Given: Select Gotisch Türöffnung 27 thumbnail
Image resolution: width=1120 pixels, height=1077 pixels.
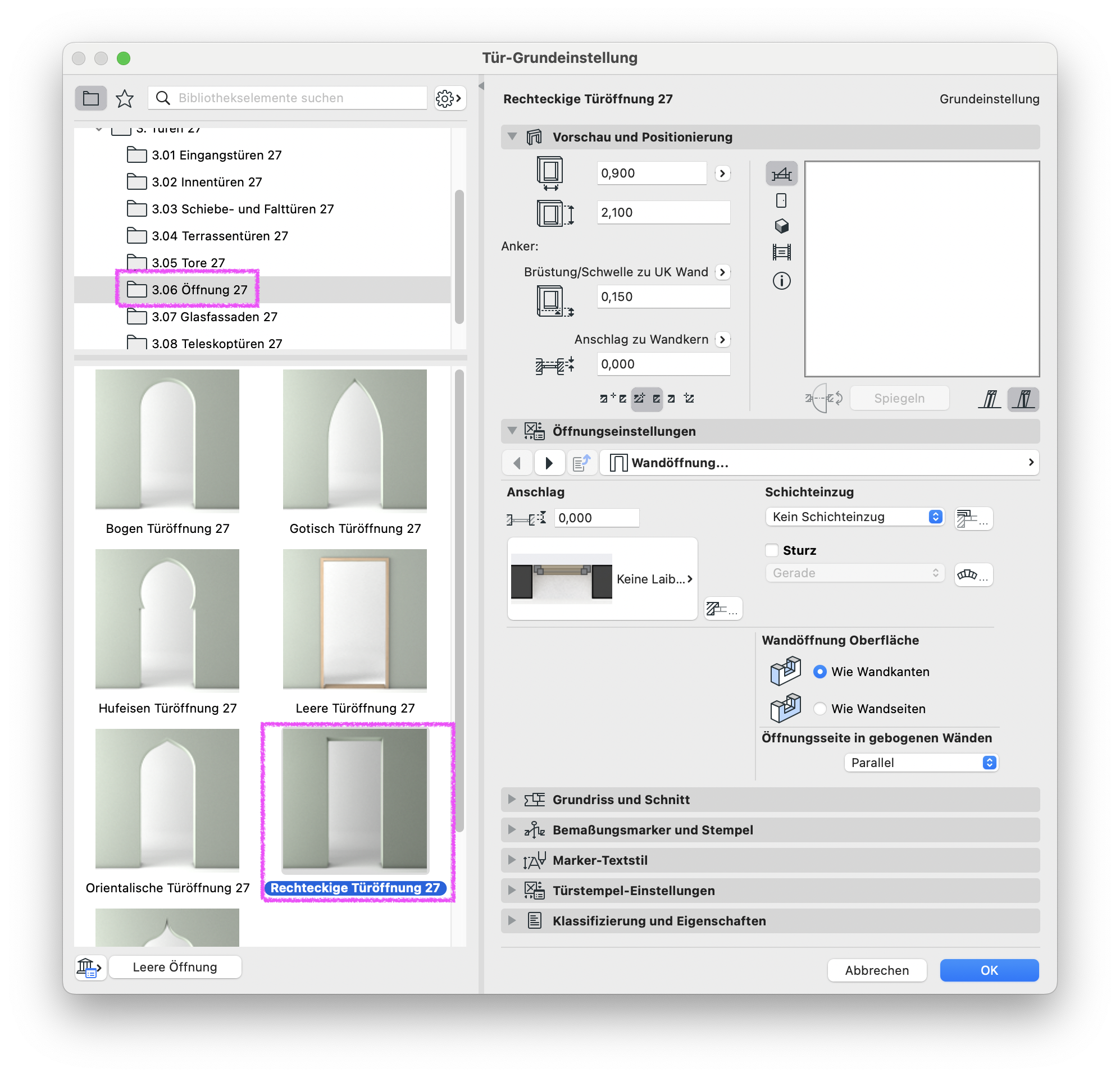Looking at the screenshot, I should (x=355, y=440).
